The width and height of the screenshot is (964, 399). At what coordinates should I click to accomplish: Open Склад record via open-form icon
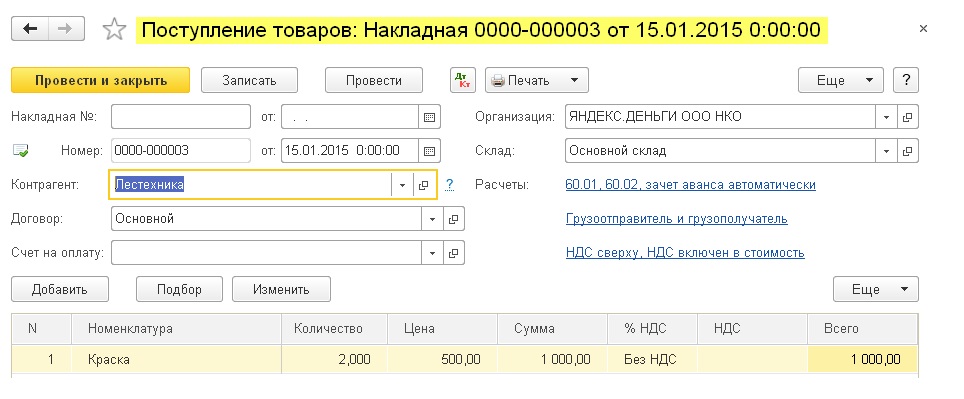pos(907,151)
